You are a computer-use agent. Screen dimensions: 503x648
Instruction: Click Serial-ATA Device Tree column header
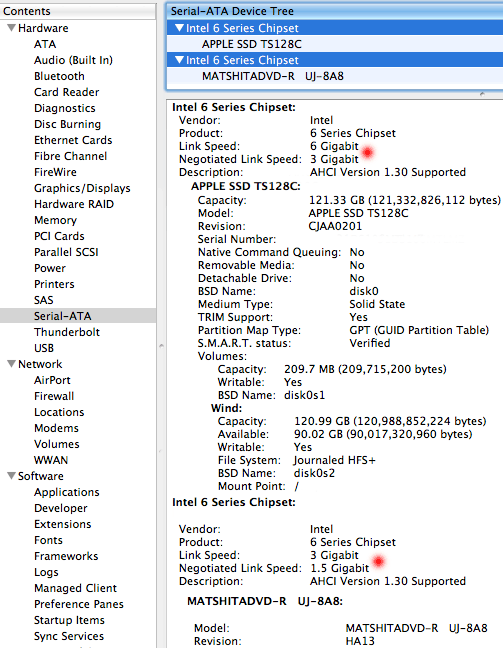334,11
